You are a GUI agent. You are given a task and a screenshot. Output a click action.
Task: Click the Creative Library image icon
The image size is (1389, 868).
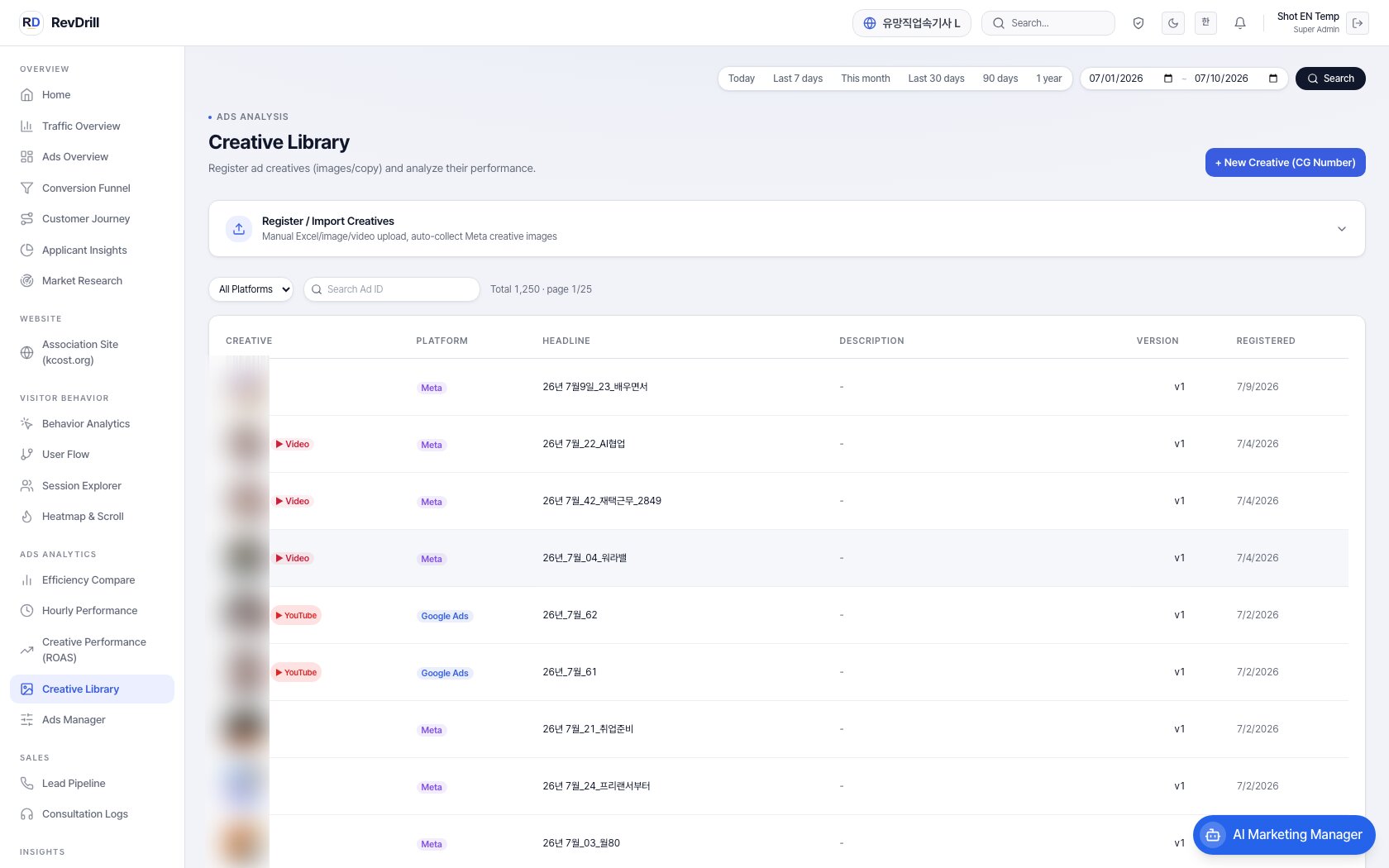26,689
